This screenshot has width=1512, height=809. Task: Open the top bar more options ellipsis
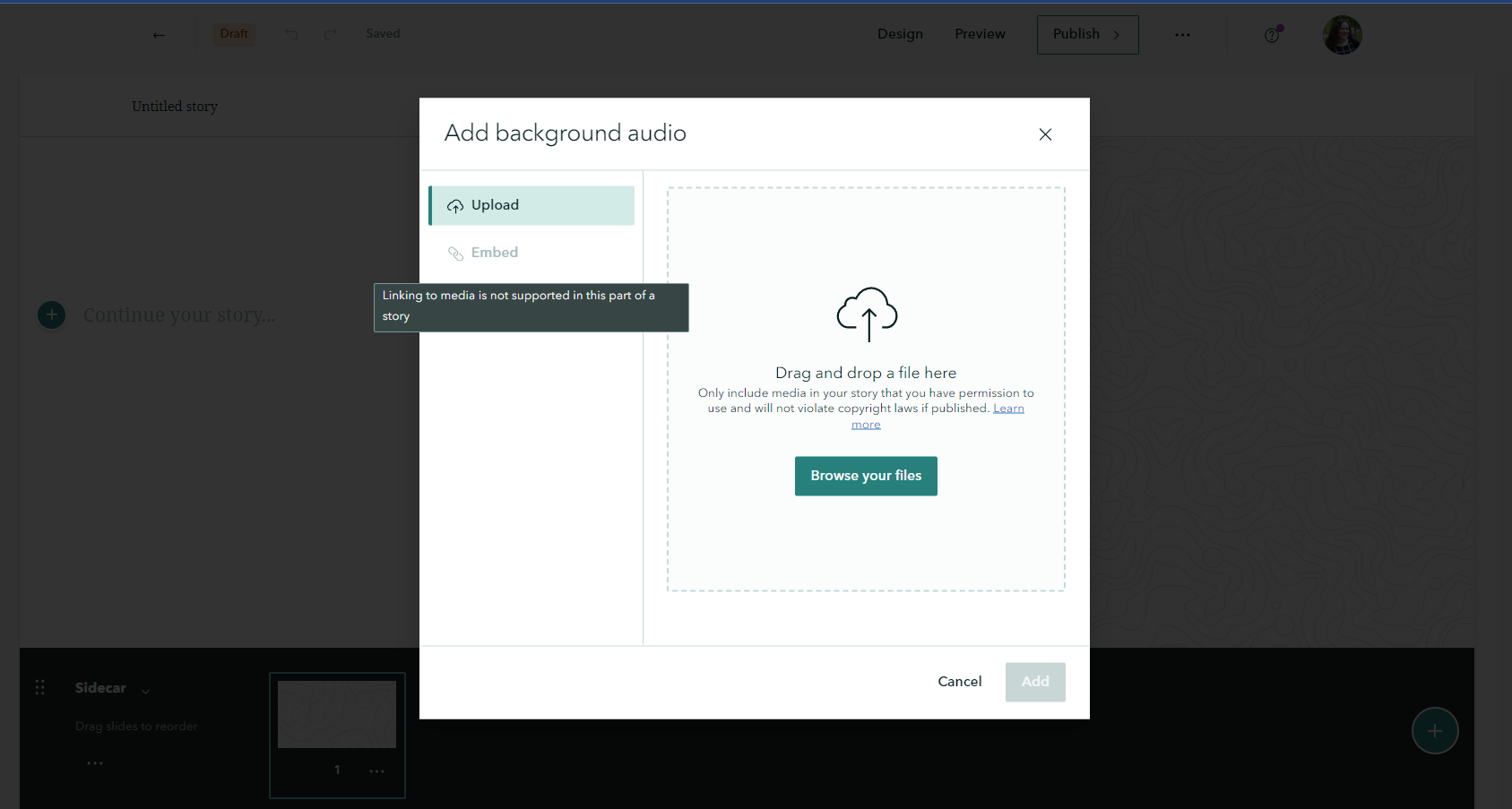[1183, 35]
